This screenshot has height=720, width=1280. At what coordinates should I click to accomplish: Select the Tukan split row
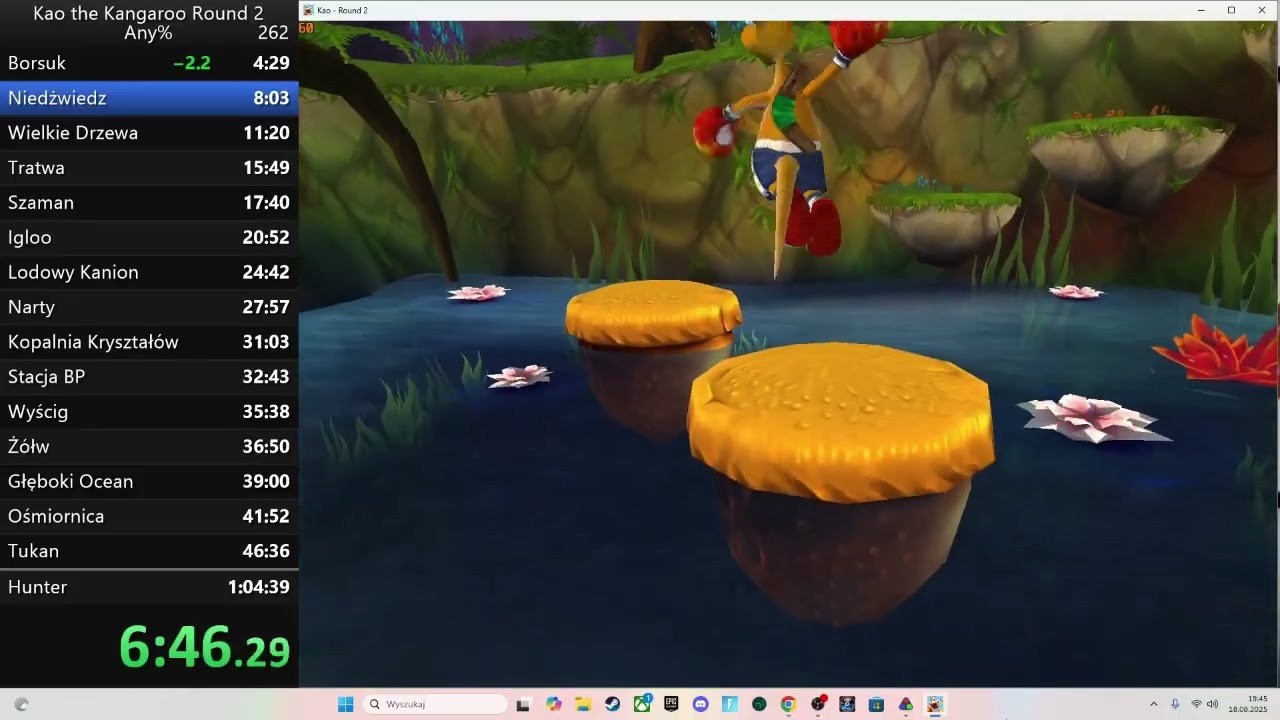[x=149, y=551]
